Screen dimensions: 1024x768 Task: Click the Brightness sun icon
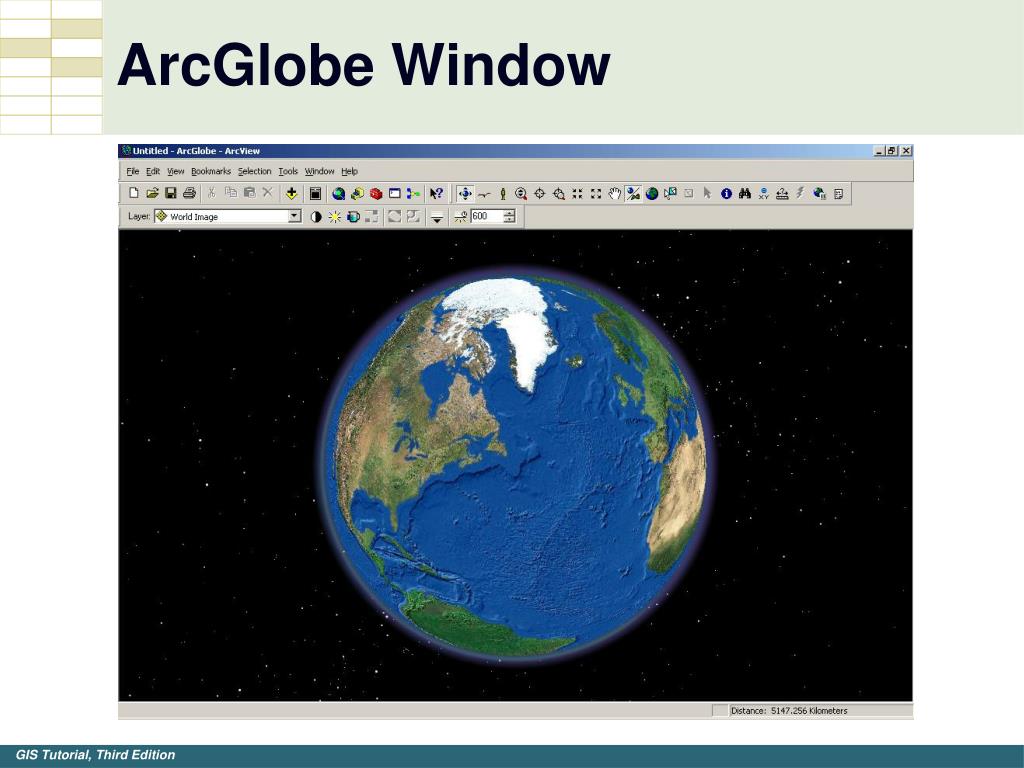click(334, 217)
